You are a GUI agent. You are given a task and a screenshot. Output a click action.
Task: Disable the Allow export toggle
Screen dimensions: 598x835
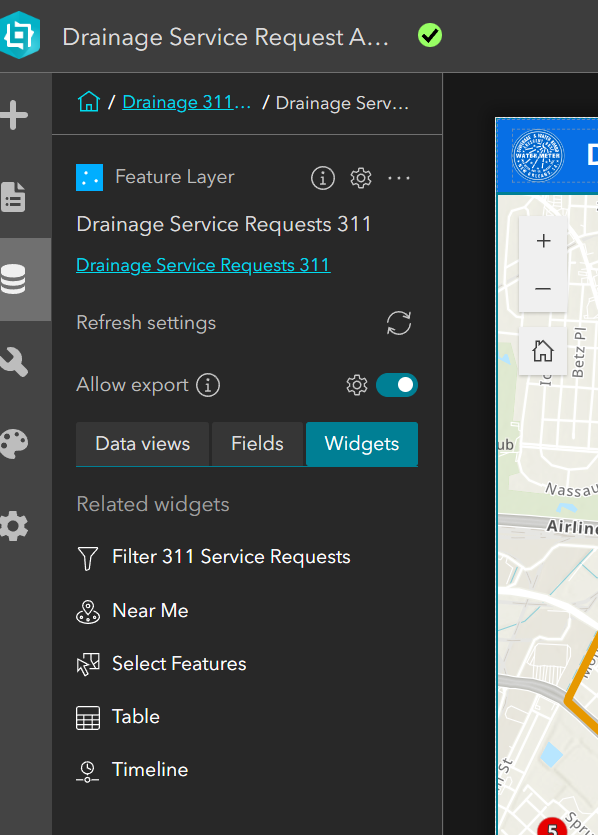tap(397, 385)
